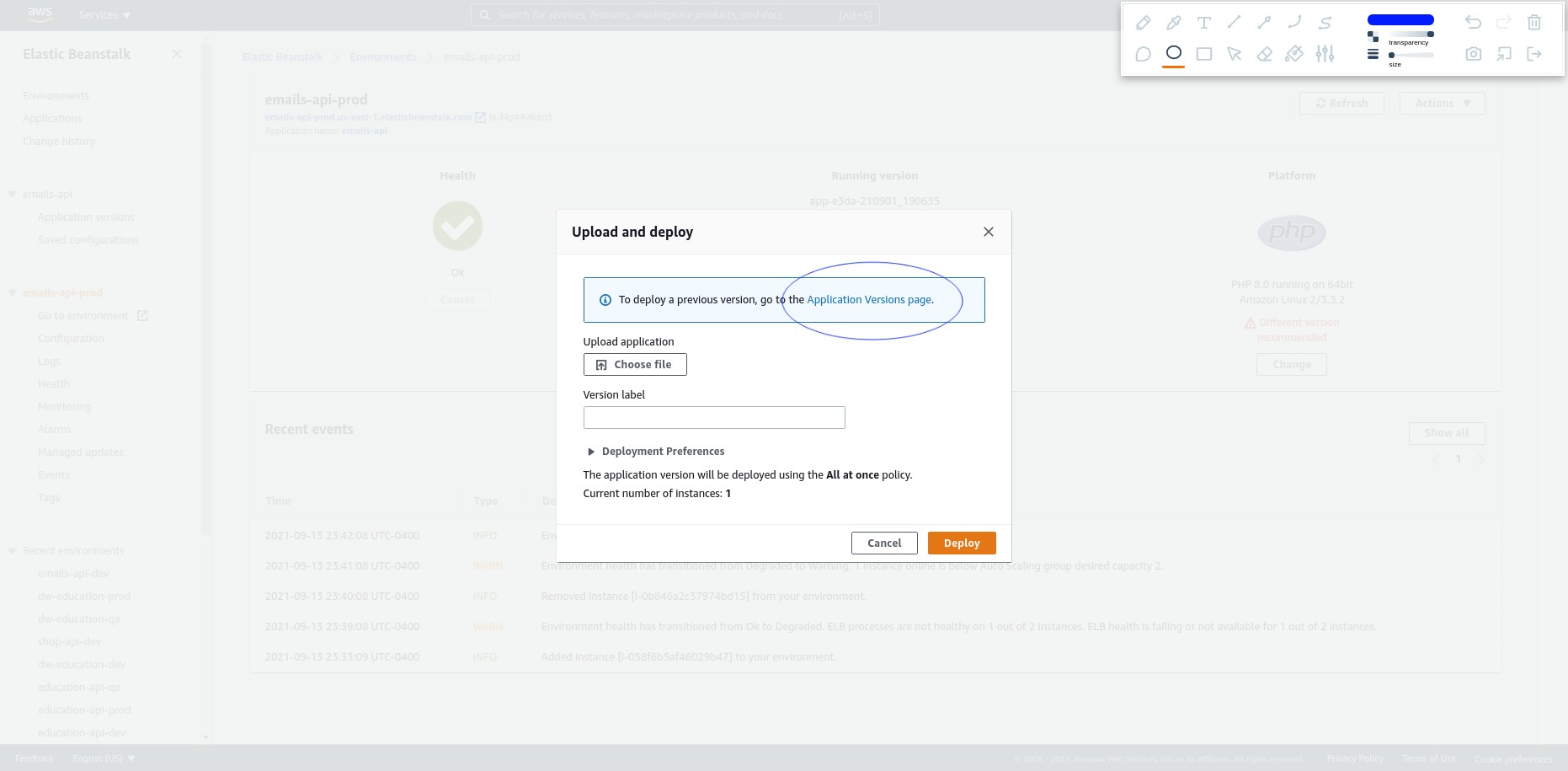Image resolution: width=1568 pixels, height=771 pixels.
Task: Select the straight line tool
Action: point(1234,23)
